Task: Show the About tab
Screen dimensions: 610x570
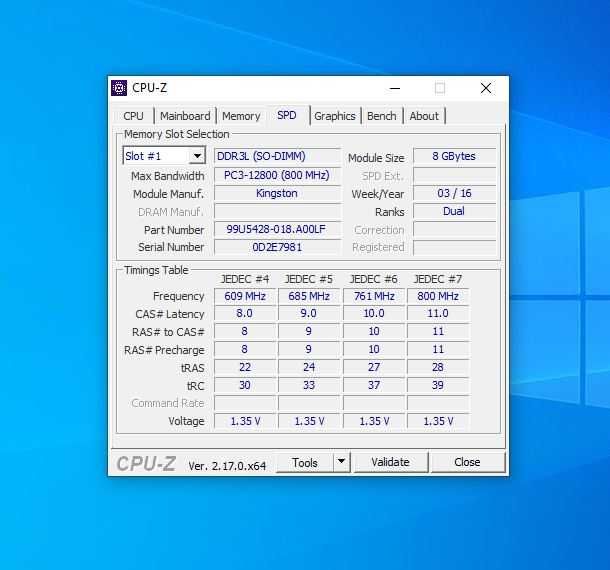Action: (x=424, y=116)
